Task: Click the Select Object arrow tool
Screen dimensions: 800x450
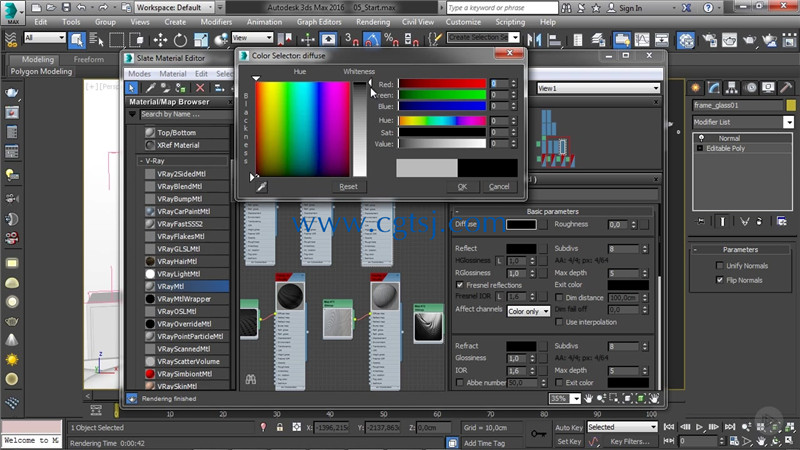Action: [77, 39]
